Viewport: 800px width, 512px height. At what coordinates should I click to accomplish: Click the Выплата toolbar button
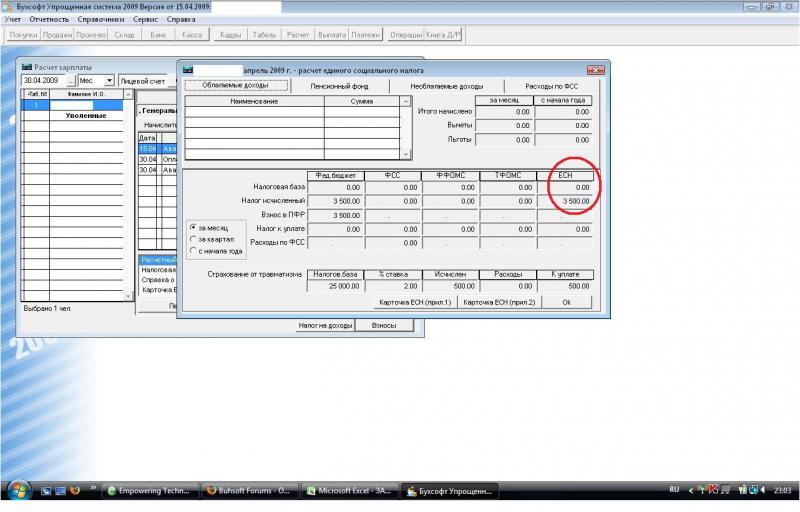coord(331,35)
